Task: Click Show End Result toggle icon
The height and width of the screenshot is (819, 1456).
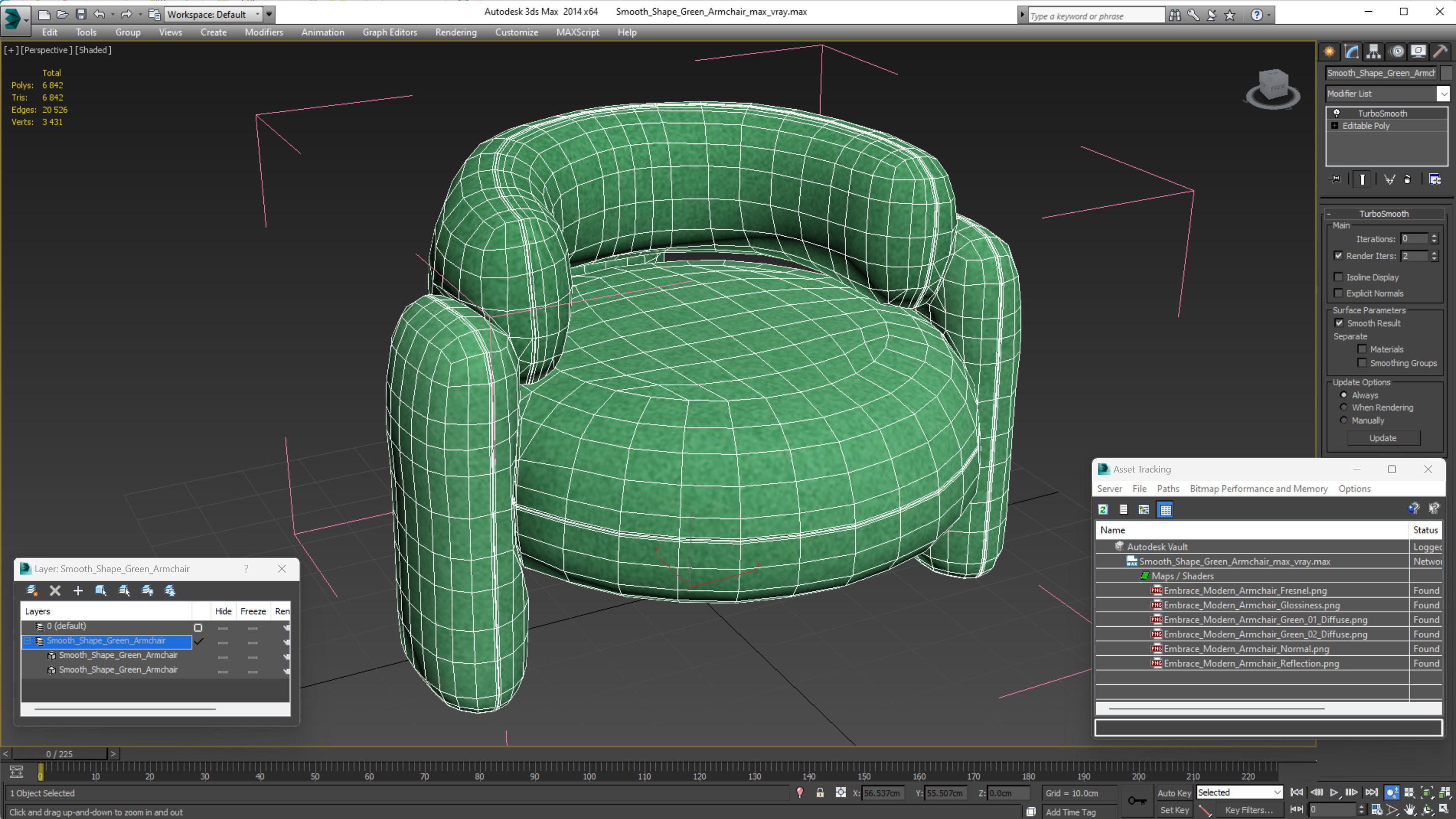Action: [x=1362, y=179]
